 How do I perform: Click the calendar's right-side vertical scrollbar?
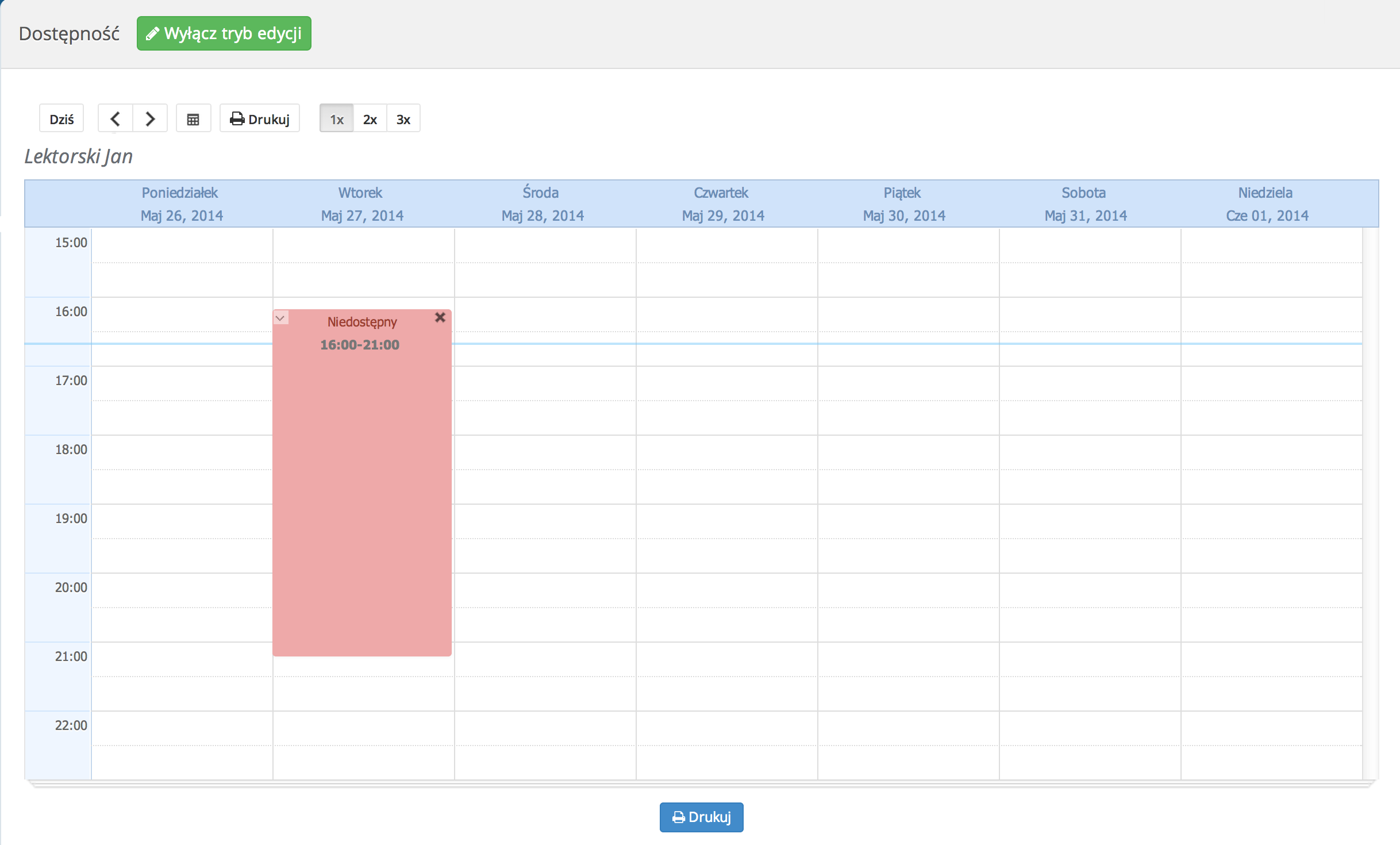pos(1370,504)
